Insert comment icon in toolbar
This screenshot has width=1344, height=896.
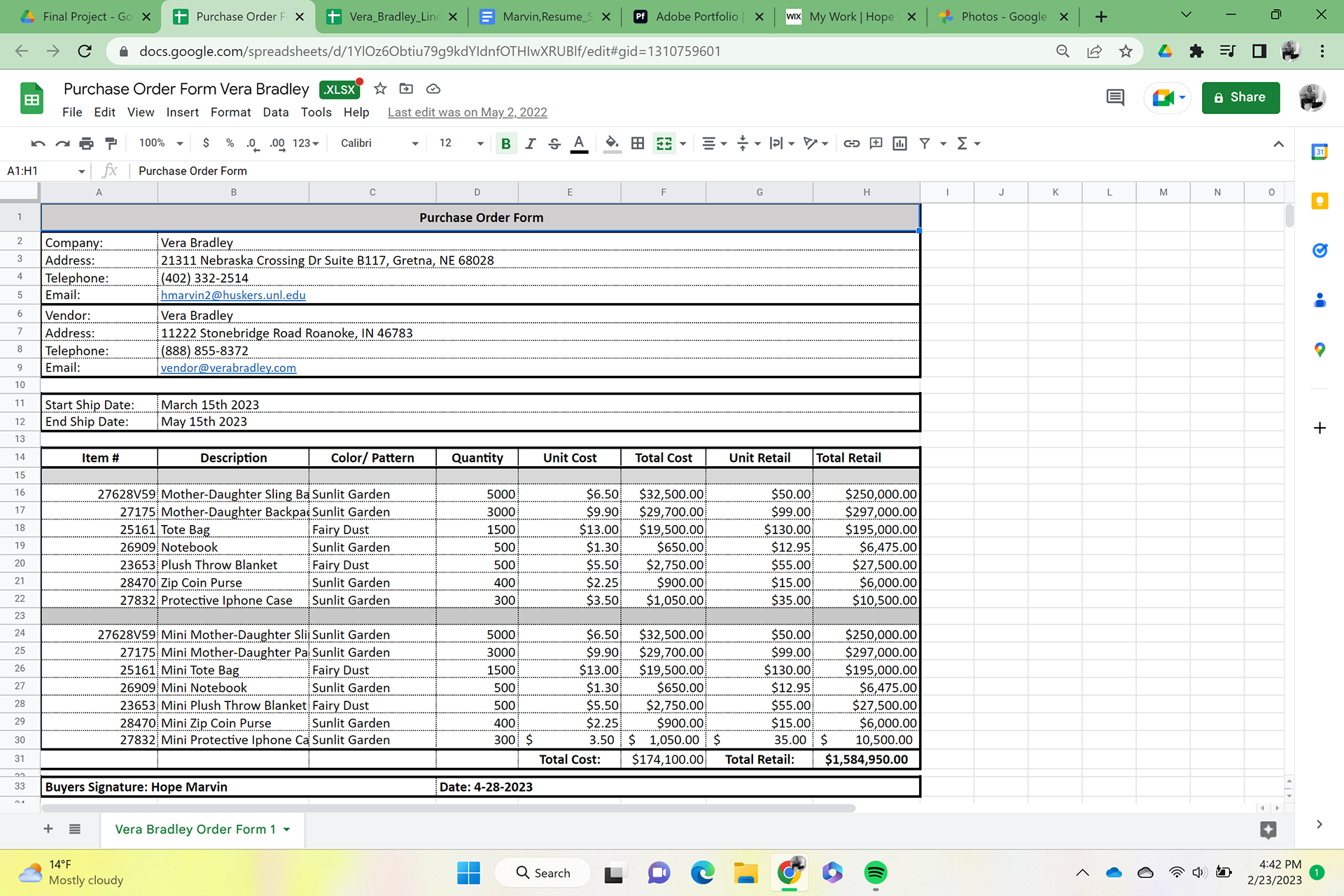[876, 143]
